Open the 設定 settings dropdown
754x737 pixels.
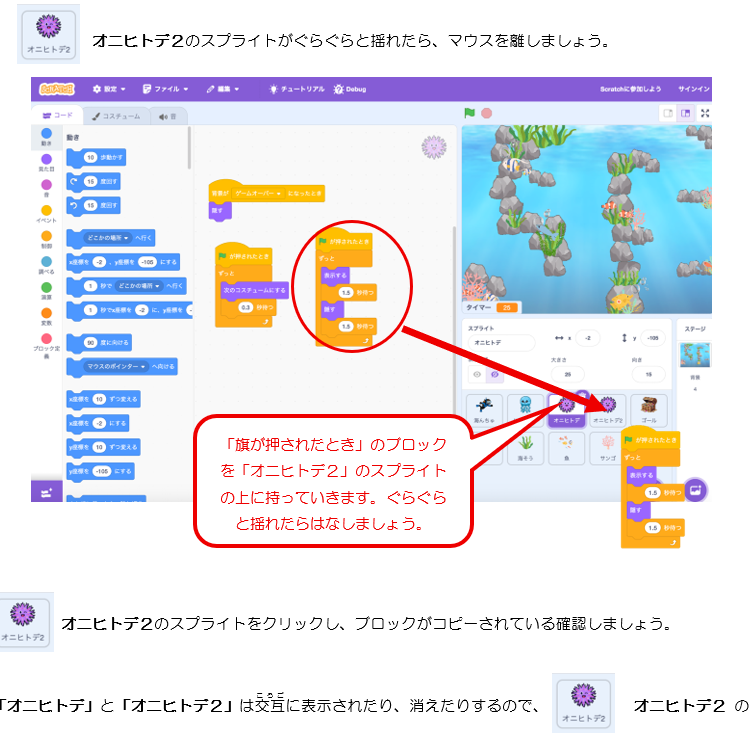tap(111, 89)
